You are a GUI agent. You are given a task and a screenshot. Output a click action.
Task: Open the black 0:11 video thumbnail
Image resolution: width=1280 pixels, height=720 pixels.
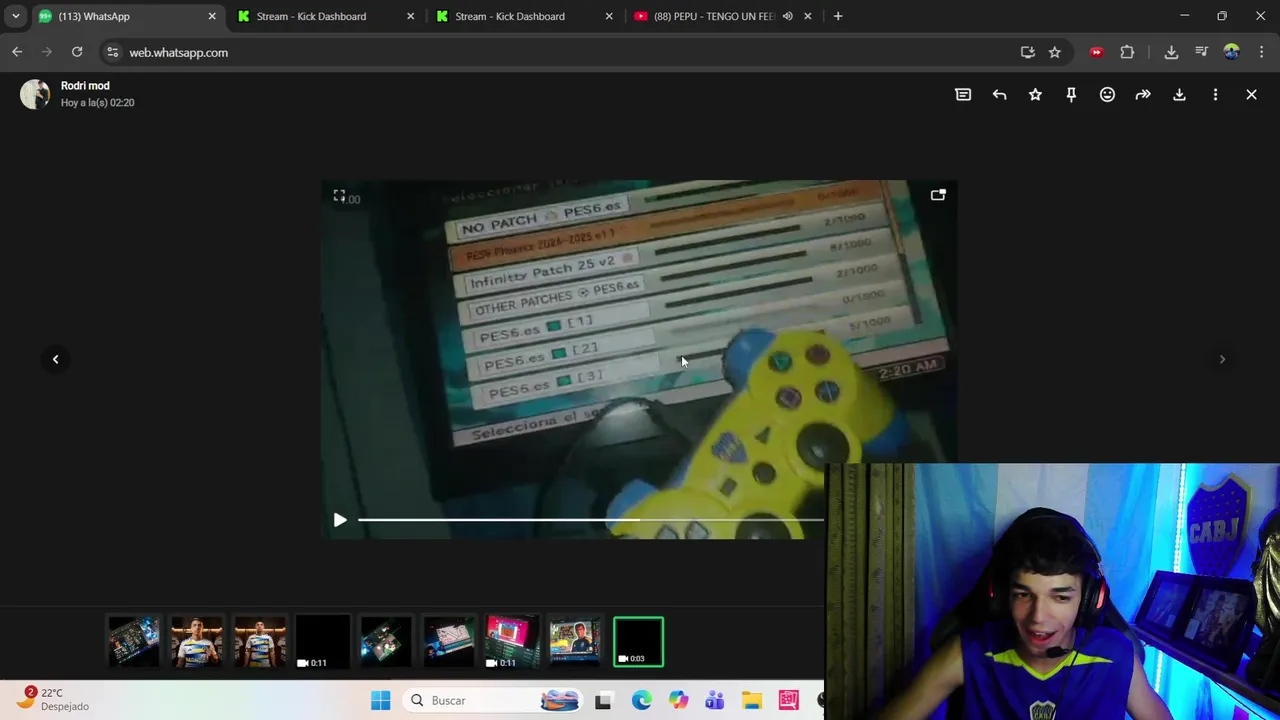pos(323,642)
